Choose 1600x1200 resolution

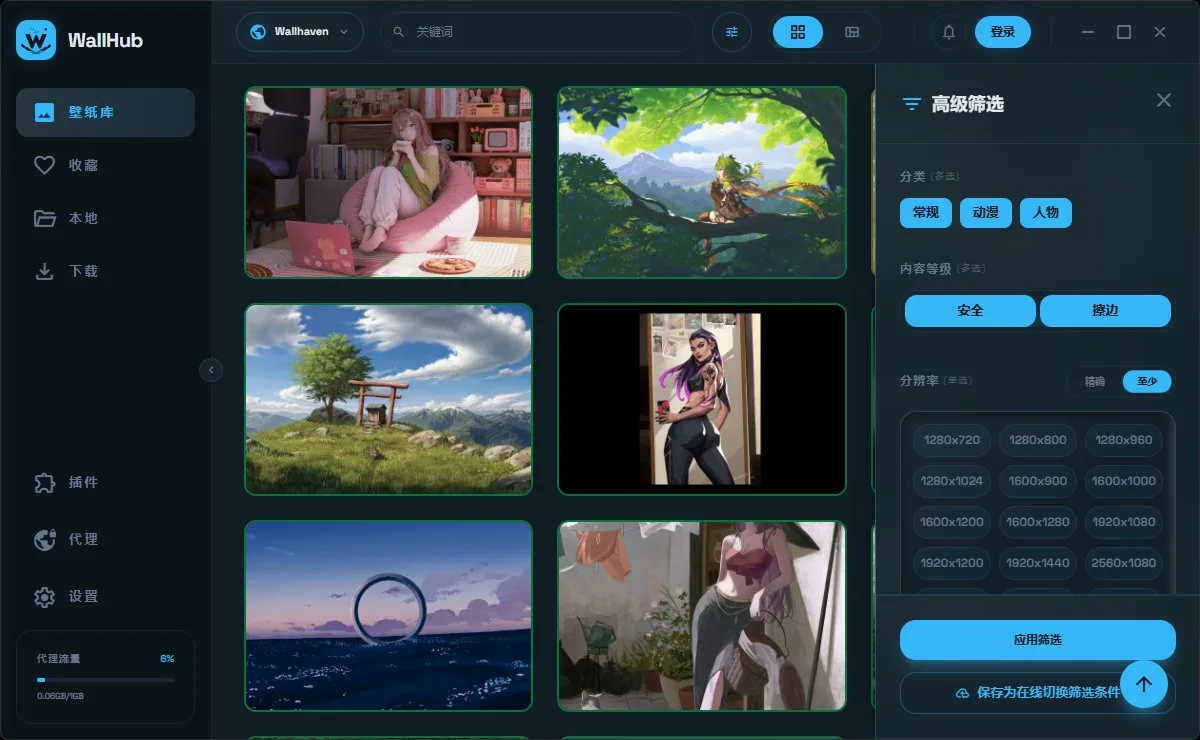click(x=952, y=522)
